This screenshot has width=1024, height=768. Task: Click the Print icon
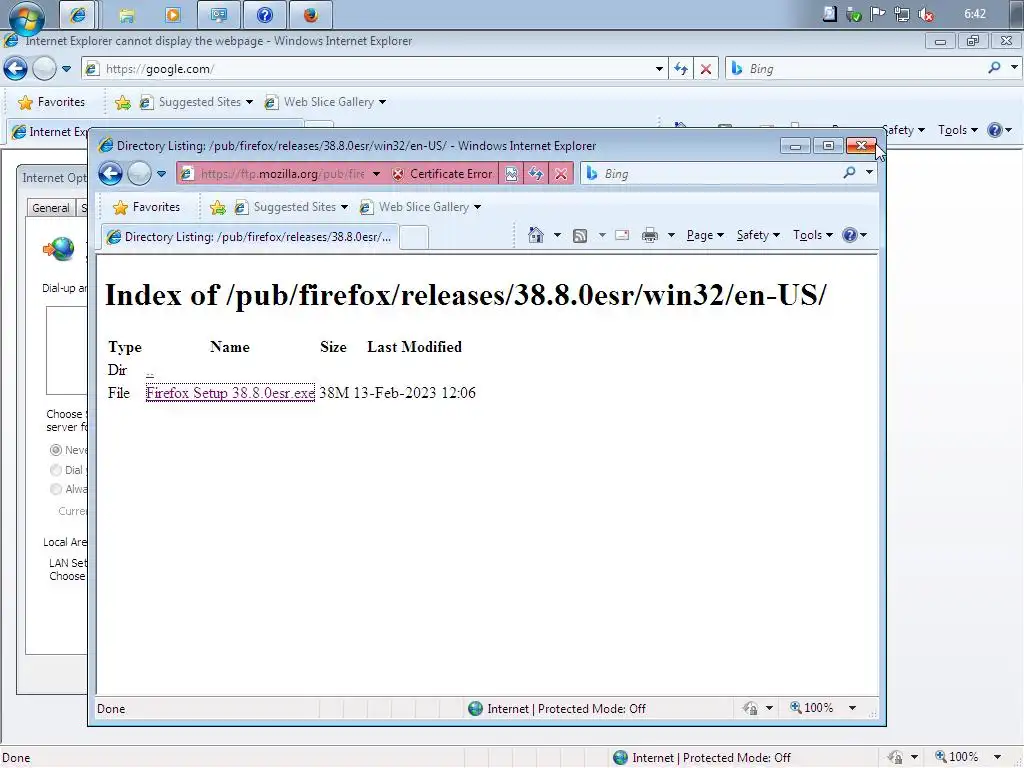click(650, 235)
